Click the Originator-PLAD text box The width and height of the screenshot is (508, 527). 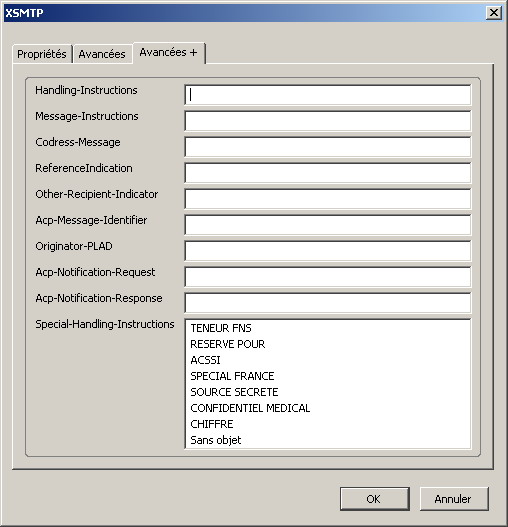click(x=328, y=251)
